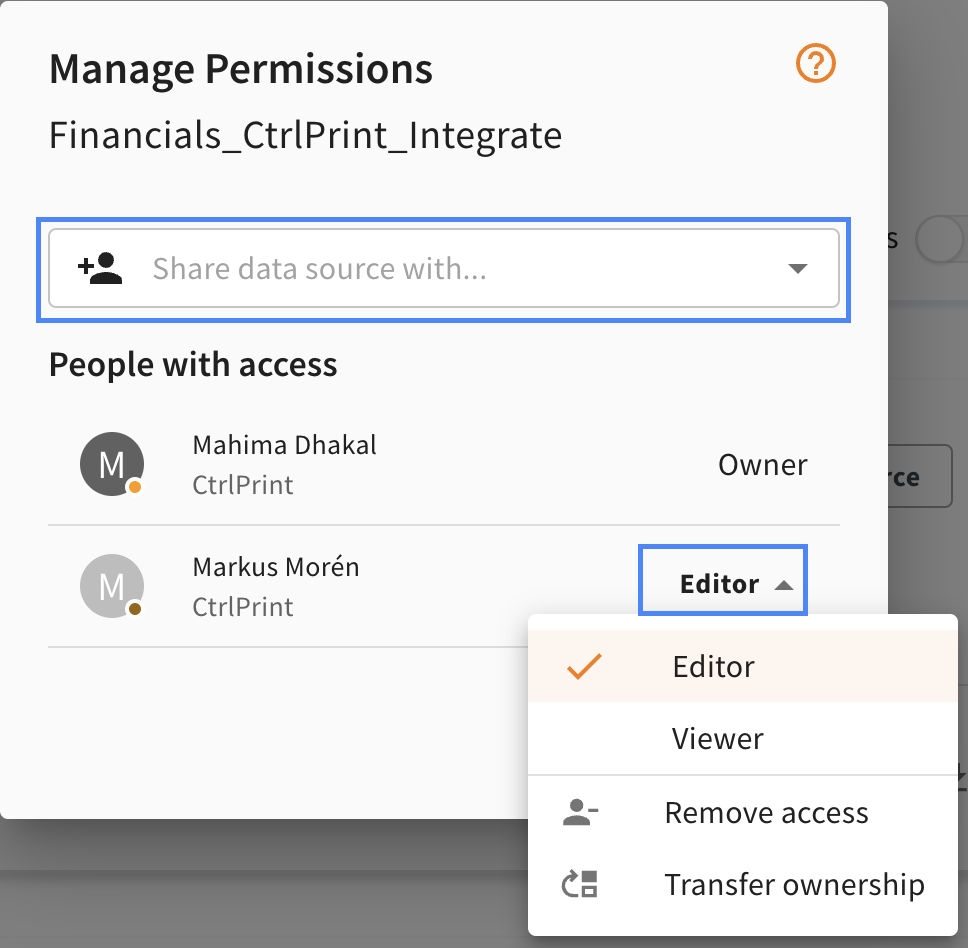Click the orange status dot on Mahima's avatar
Image resolution: width=968 pixels, height=948 pixels.
click(x=135, y=487)
